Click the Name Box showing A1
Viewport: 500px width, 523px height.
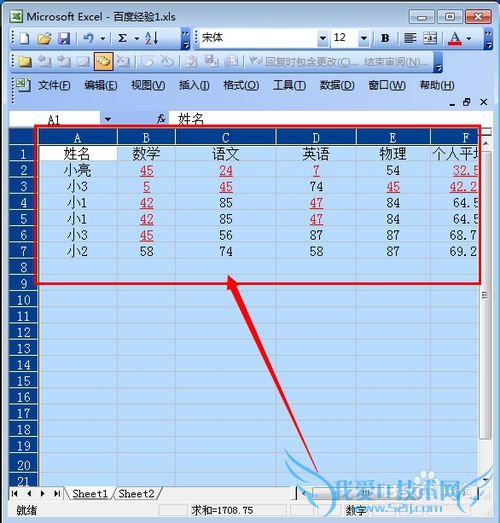(54, 119)
